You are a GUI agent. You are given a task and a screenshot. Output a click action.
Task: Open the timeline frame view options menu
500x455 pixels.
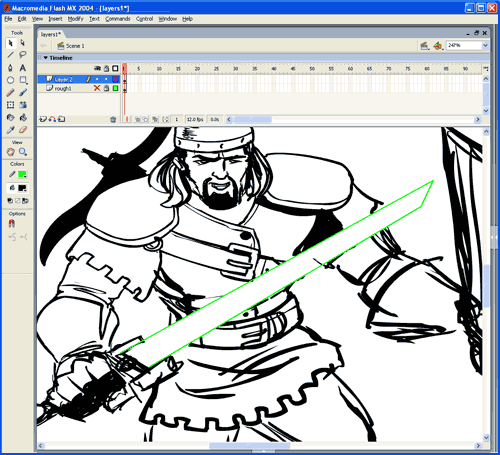click(486, 69)
